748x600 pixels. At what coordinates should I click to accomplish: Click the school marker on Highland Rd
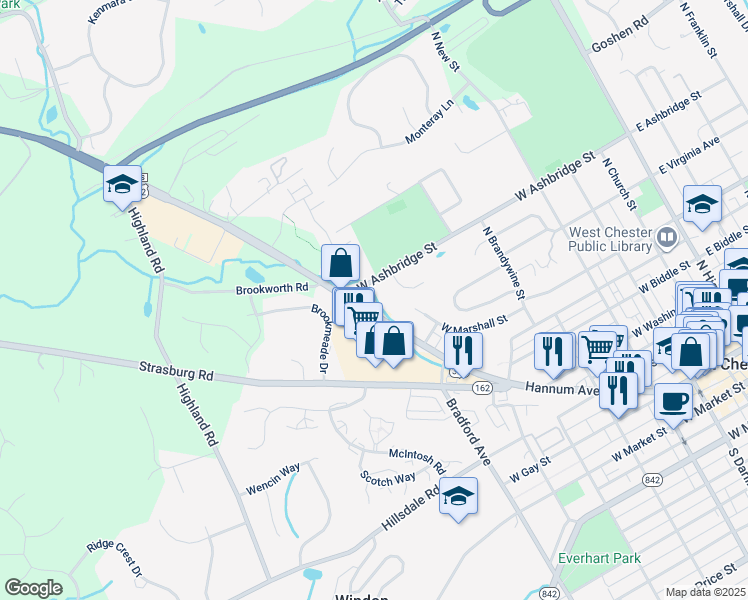[122, 185]
